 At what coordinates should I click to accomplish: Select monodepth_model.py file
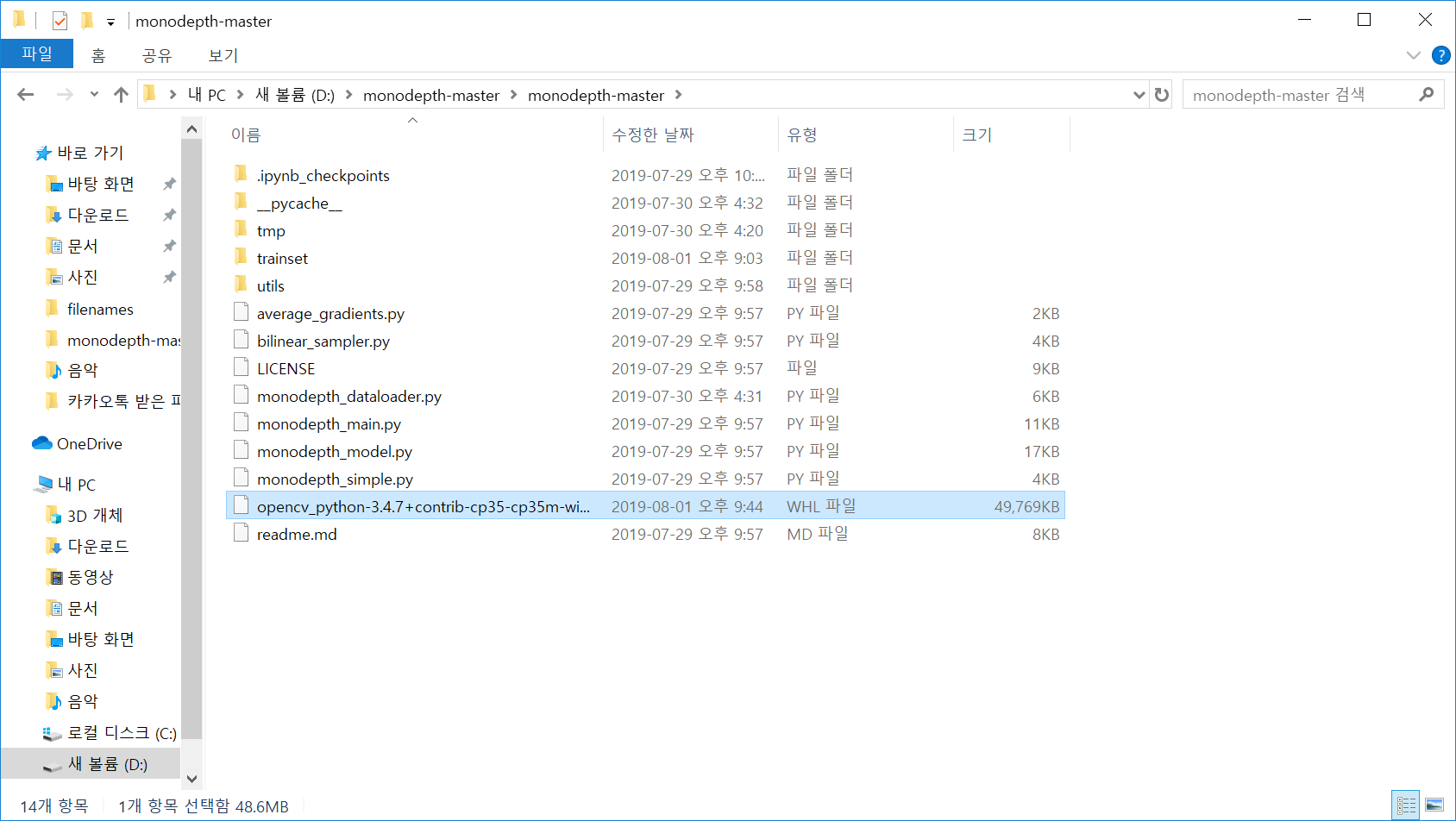click(x=335, y=452)
